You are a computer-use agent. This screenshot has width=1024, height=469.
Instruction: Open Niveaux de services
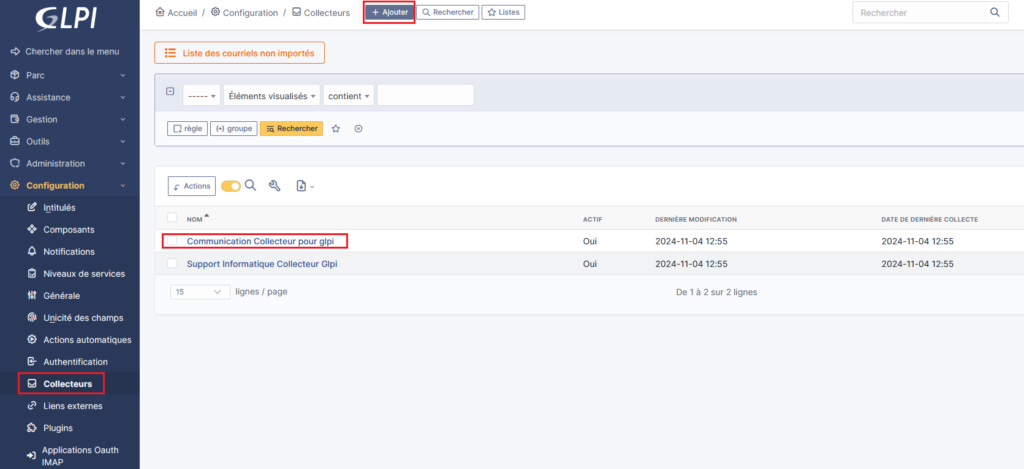(84, 274)
